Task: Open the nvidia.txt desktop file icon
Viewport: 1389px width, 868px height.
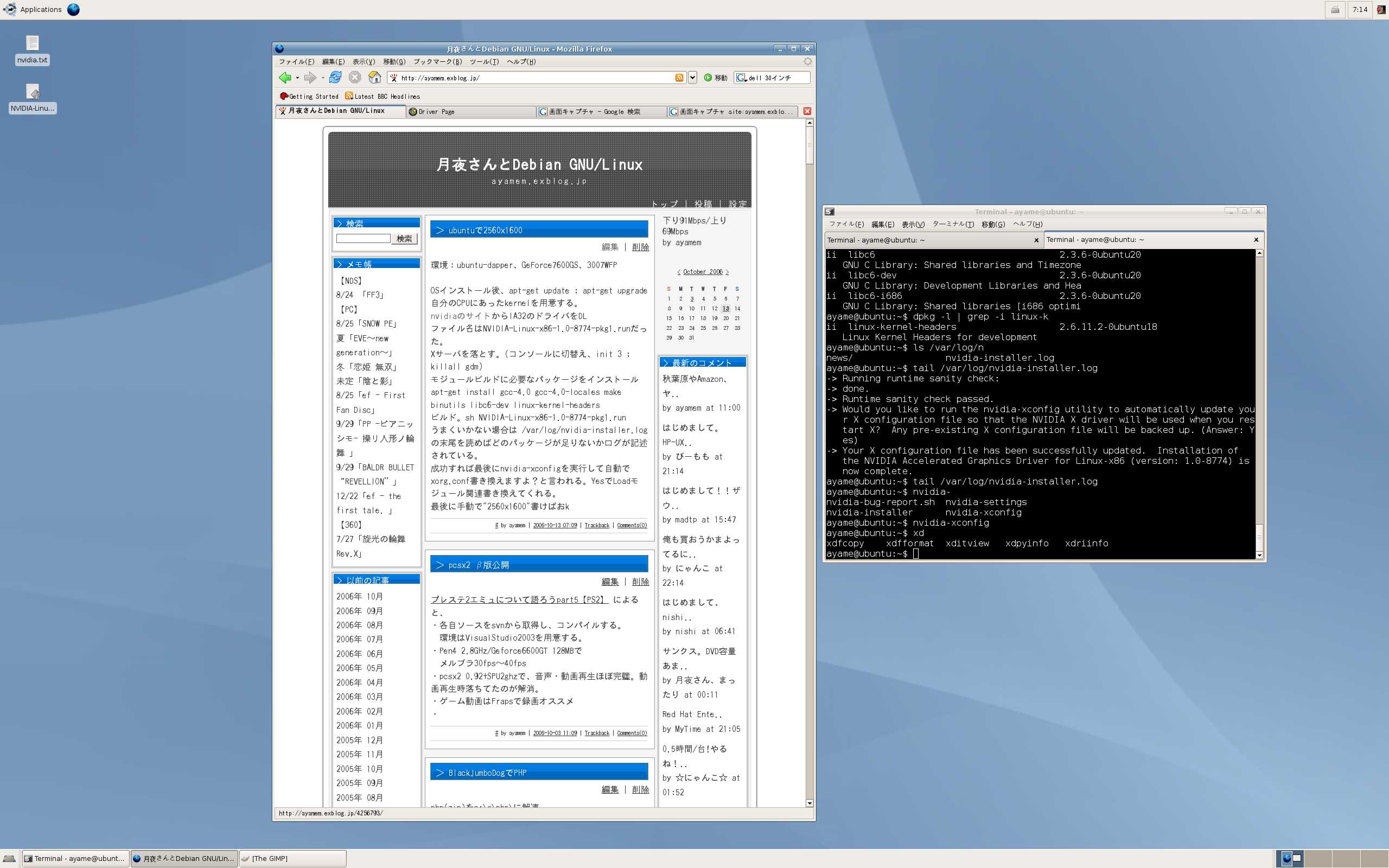Action: point(32,49)
